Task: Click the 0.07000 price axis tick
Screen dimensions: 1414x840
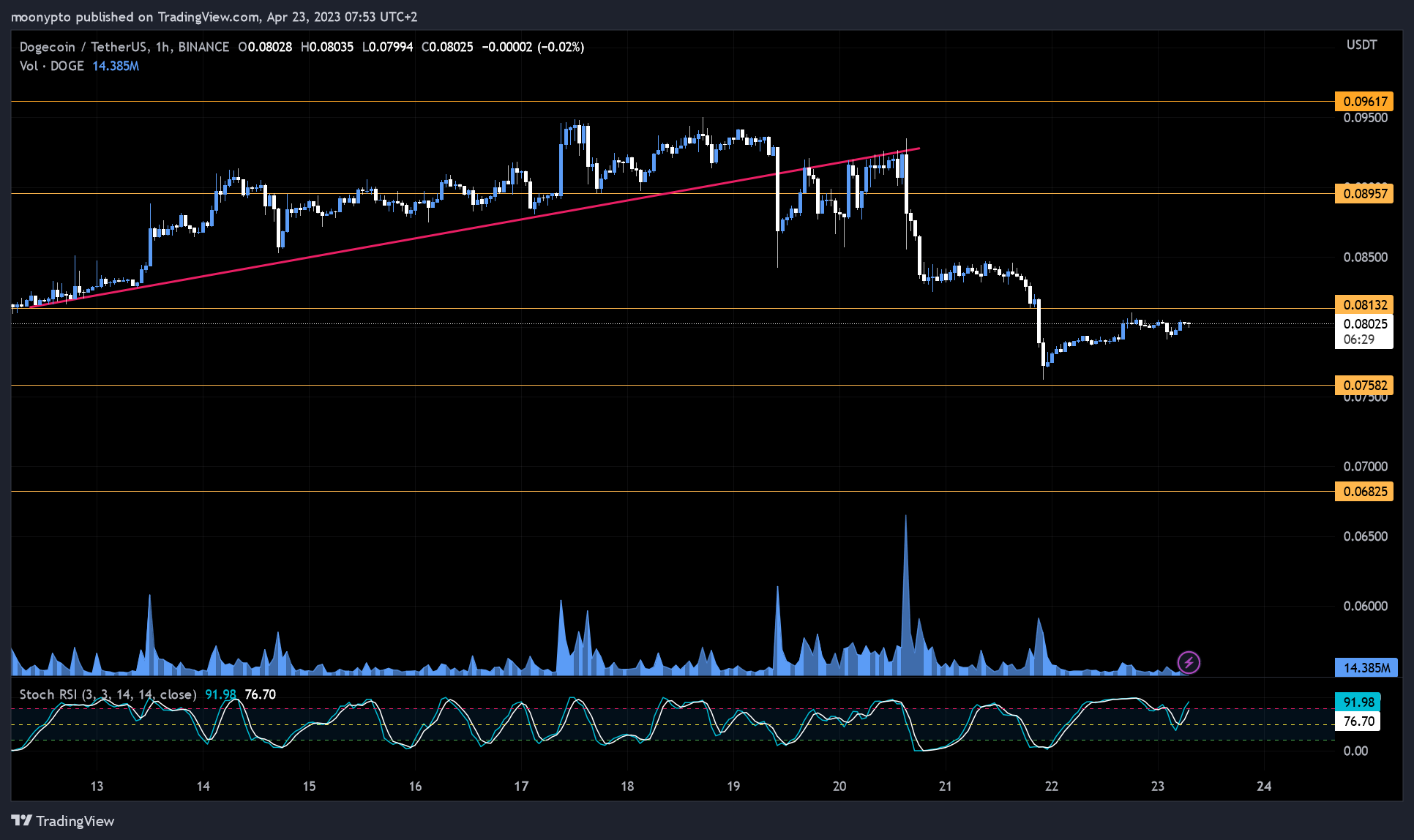Action: [1366, 467]
